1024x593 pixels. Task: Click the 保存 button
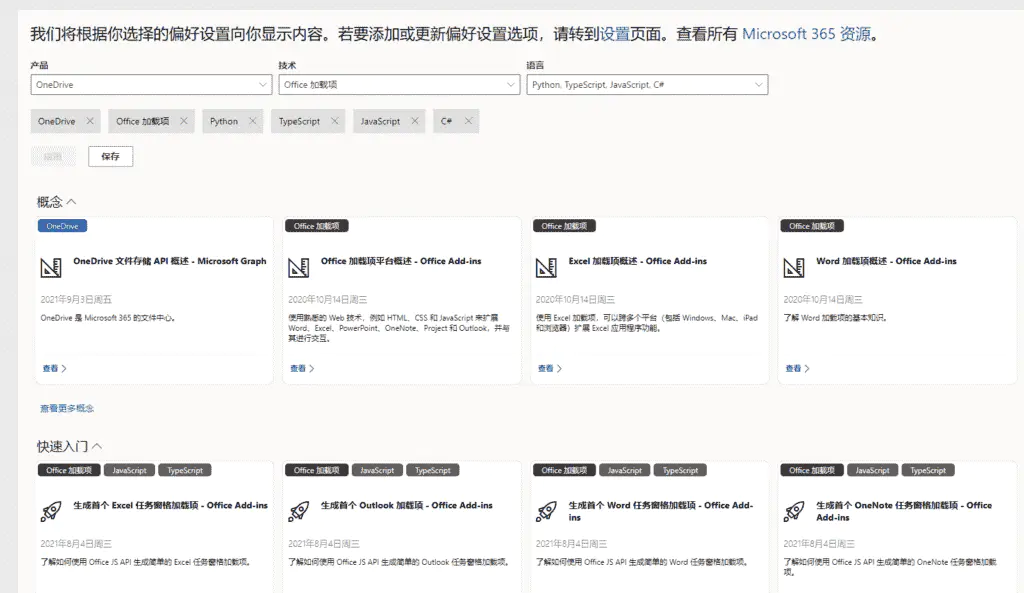click(110, 156)
